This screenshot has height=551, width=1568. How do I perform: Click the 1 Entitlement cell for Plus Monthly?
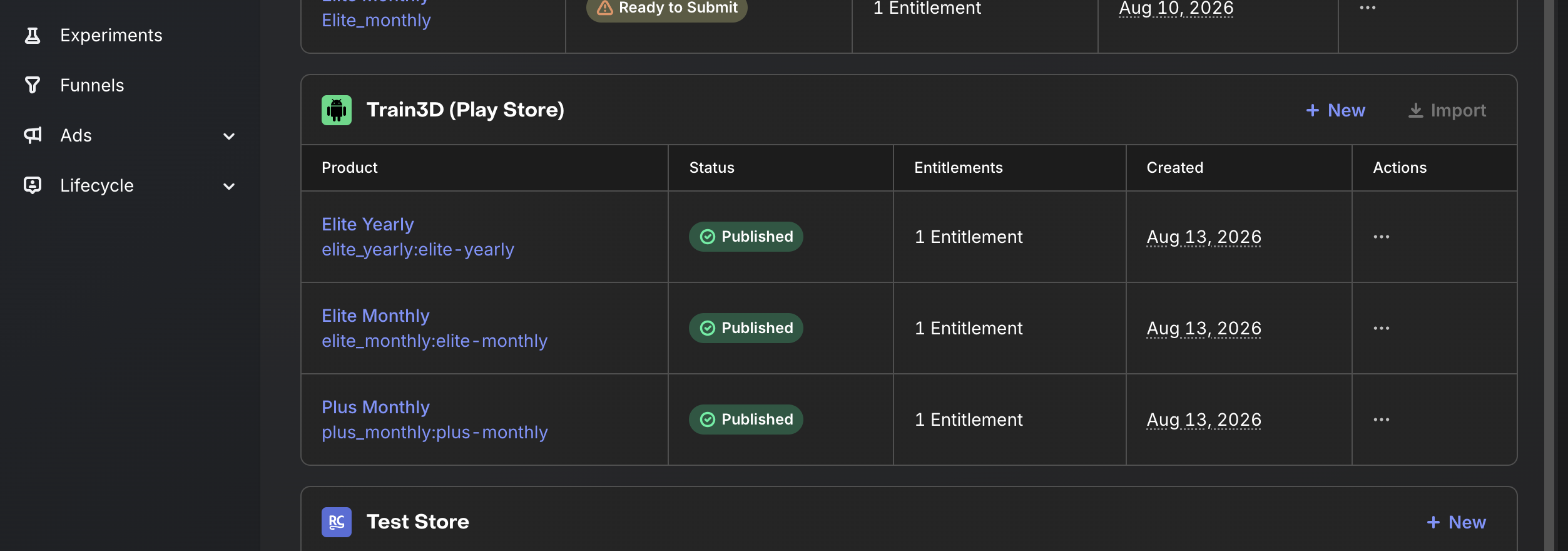pos(969,420)
